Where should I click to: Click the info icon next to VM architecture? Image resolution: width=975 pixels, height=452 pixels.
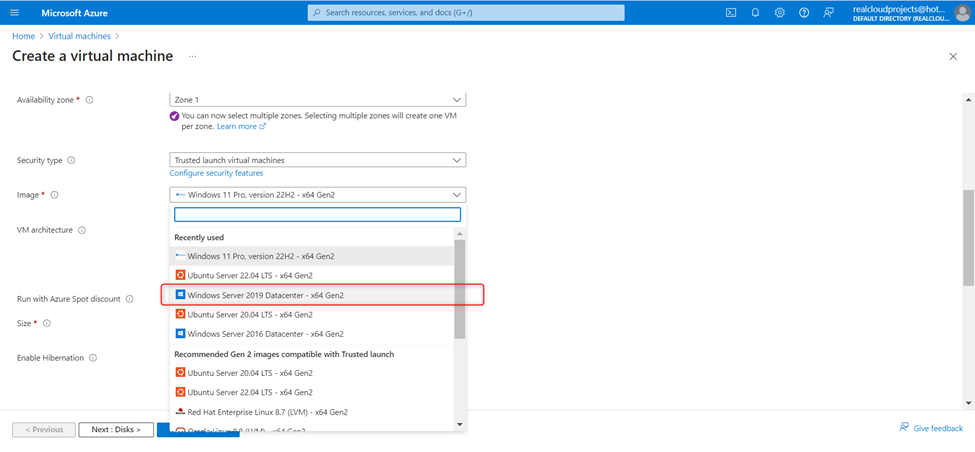81,230
